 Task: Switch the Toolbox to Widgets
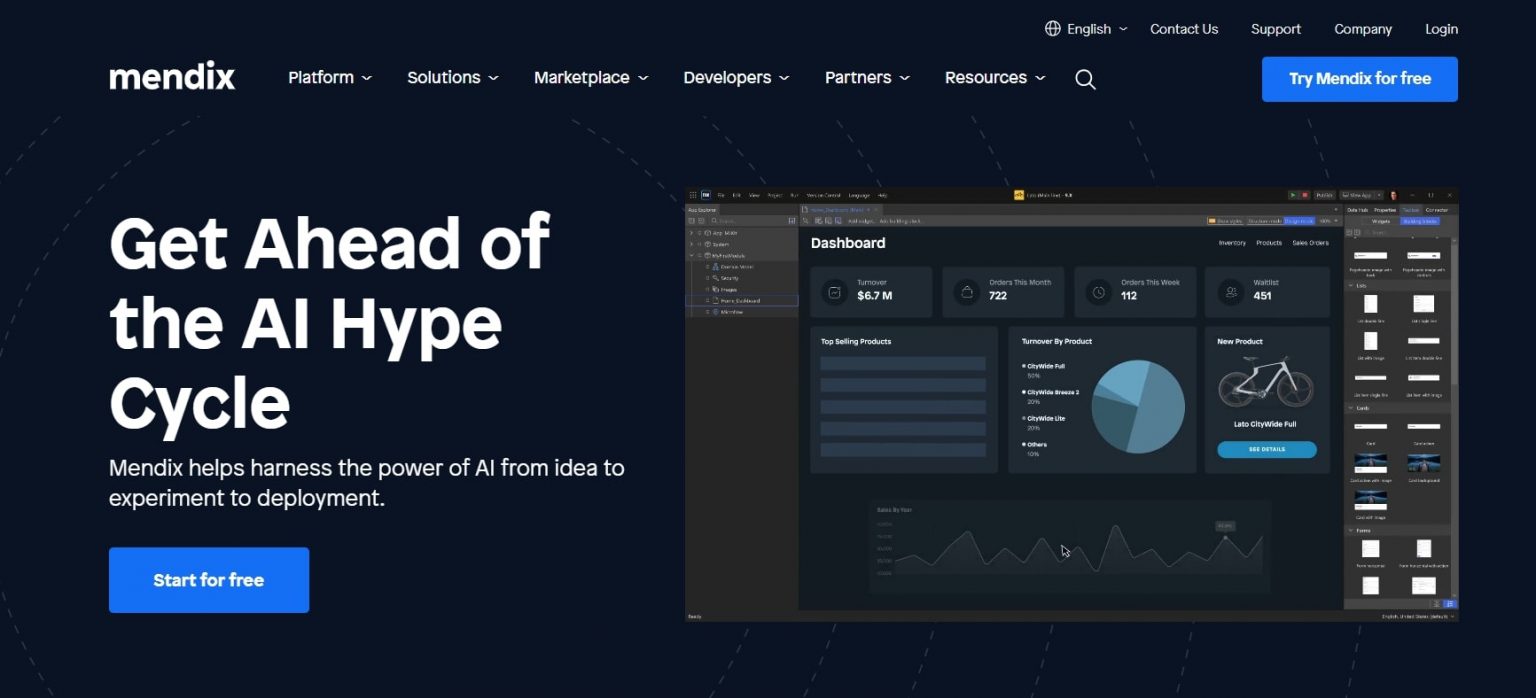click(1381, 221)
